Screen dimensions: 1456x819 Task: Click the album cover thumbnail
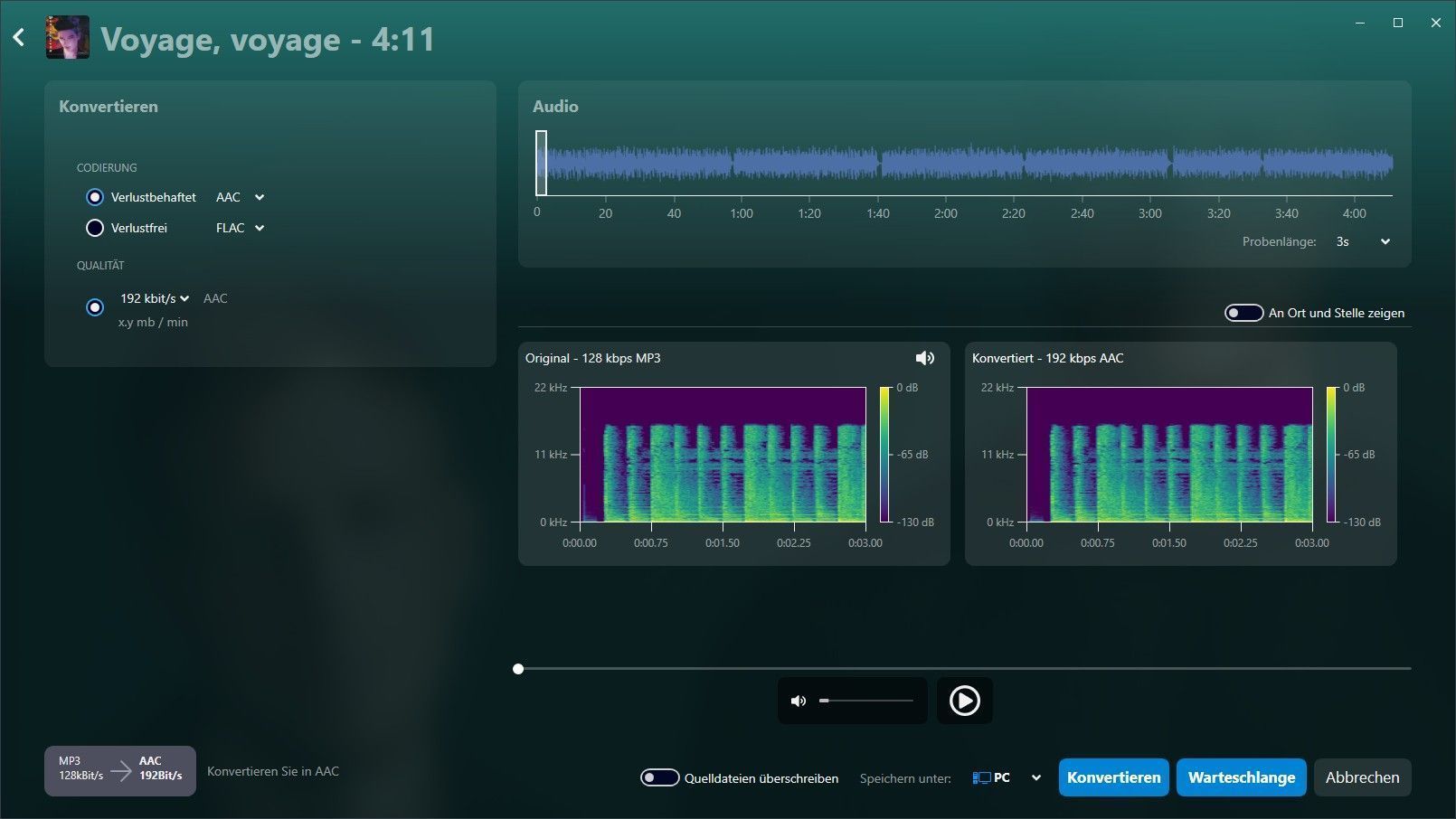pyautogui.click(x=68, y=38)
